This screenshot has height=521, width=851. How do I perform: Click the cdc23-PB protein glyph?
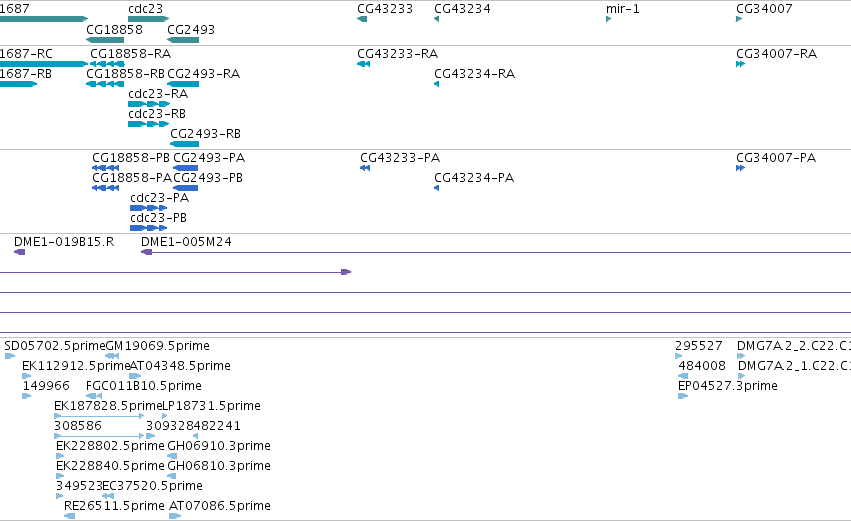(x=149, y=228)
